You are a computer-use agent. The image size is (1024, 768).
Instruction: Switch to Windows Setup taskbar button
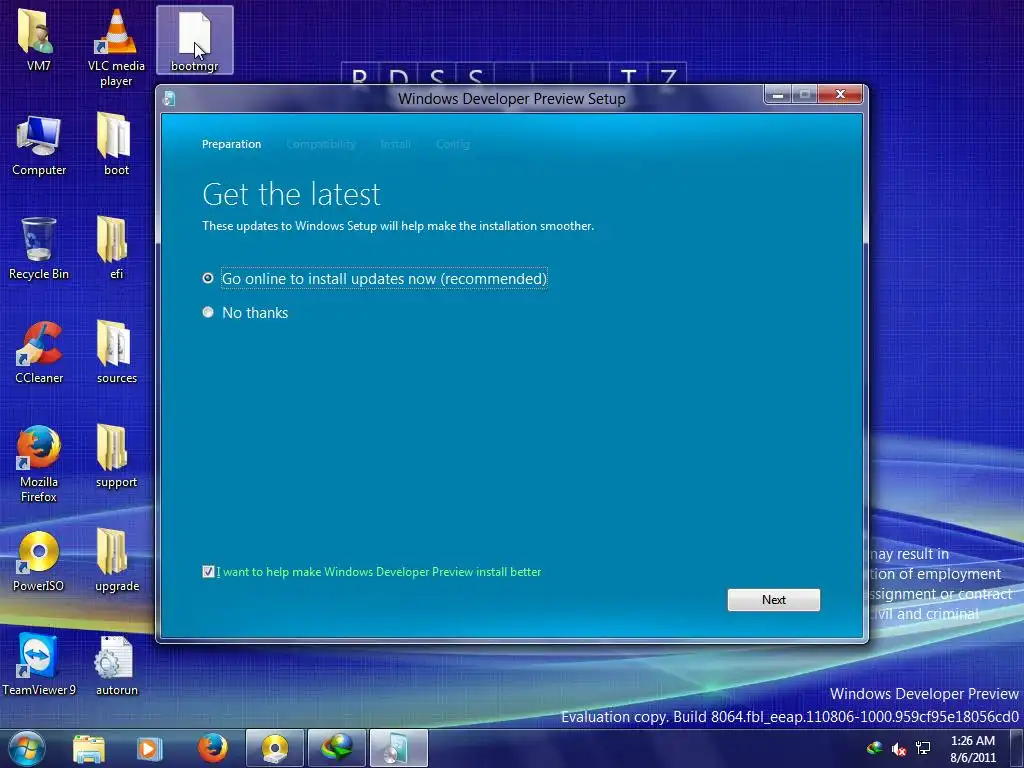coord(398,748)
